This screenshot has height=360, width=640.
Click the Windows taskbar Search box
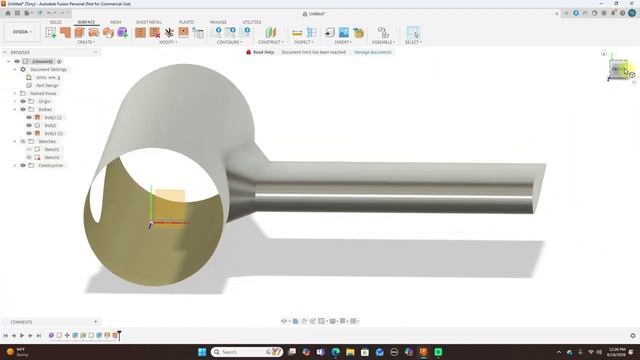pyautogui.click(x=247, y=352)
